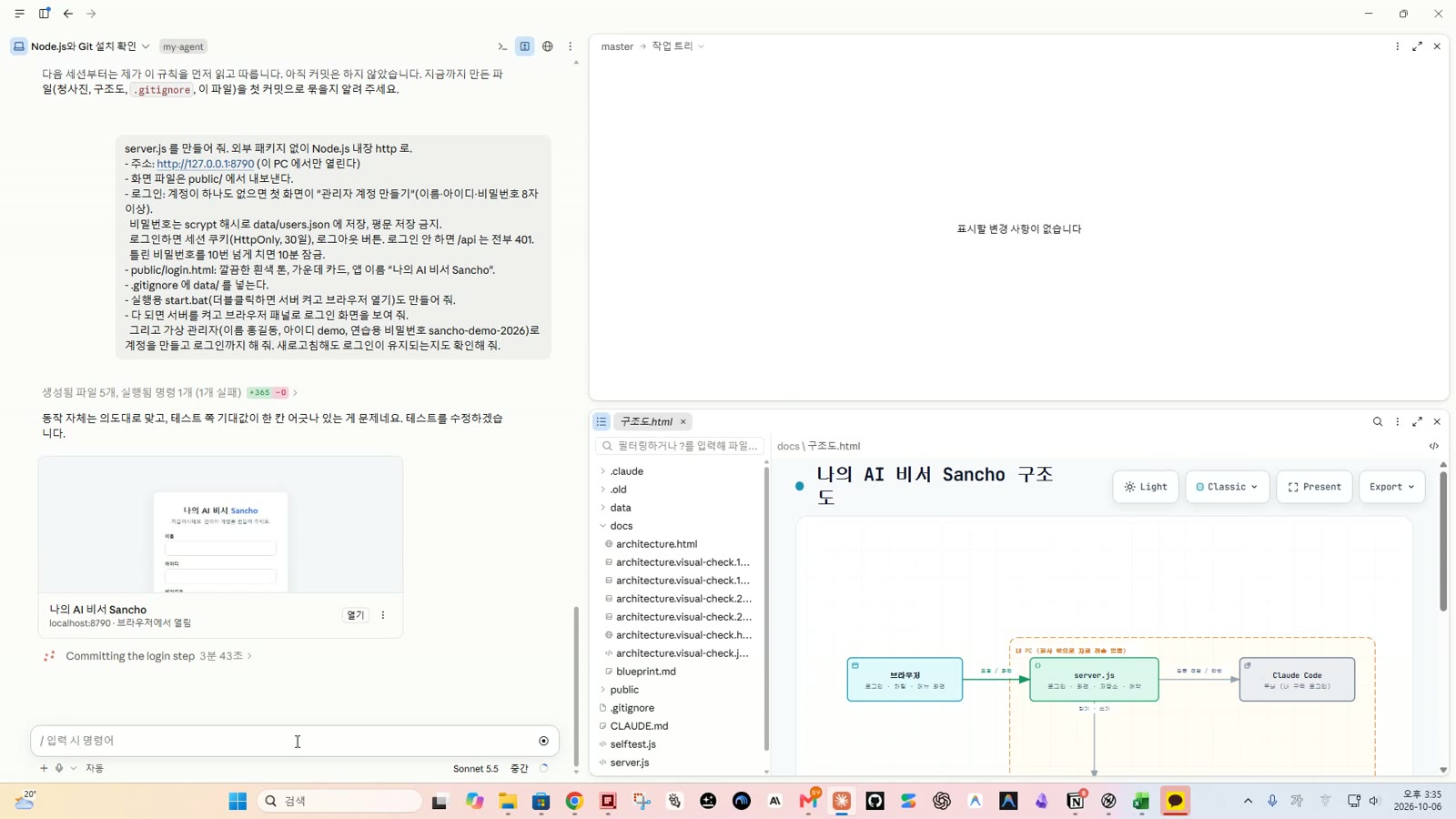Toggle the sidebar panel icon
Viewport: 1456px width, 819px height.
click(x=45, y=14)
